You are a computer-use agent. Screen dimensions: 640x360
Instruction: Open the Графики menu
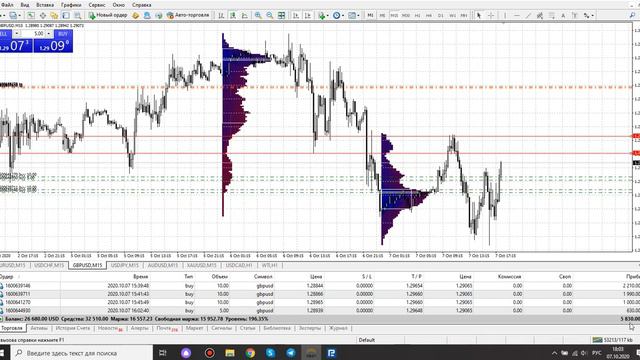tap(71, 5)
